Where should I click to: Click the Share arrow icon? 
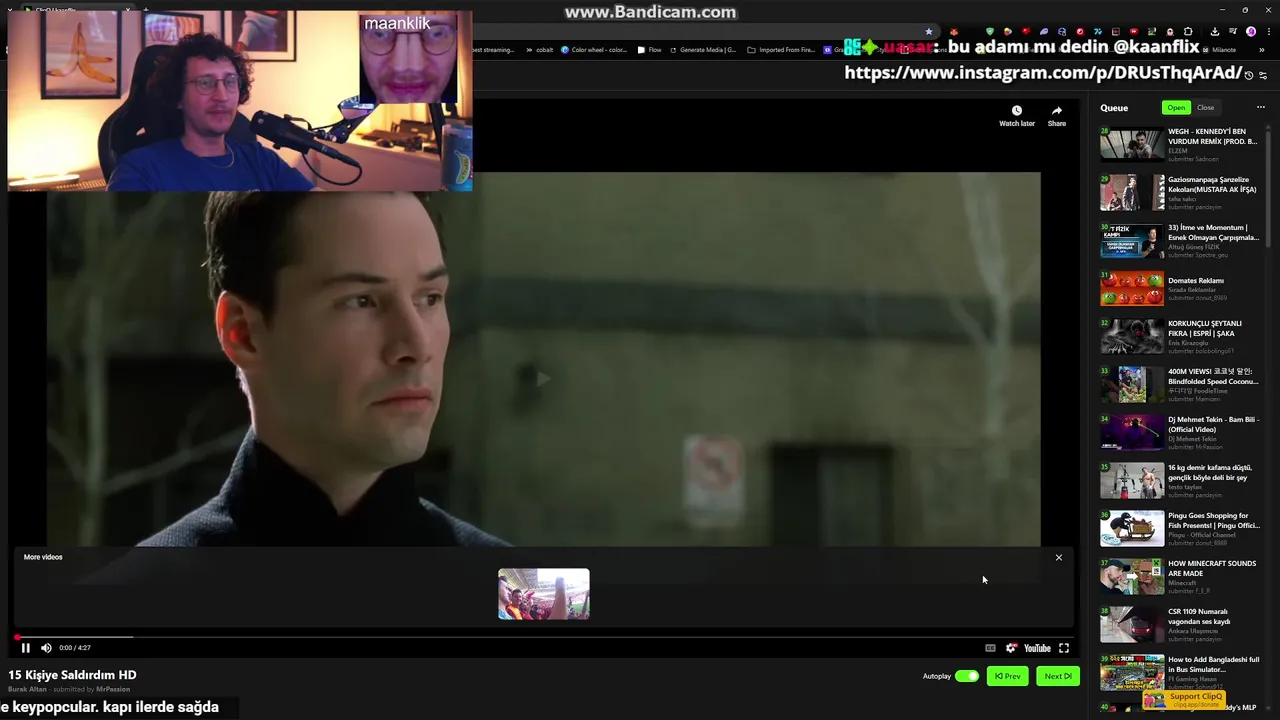point(1057,111)
